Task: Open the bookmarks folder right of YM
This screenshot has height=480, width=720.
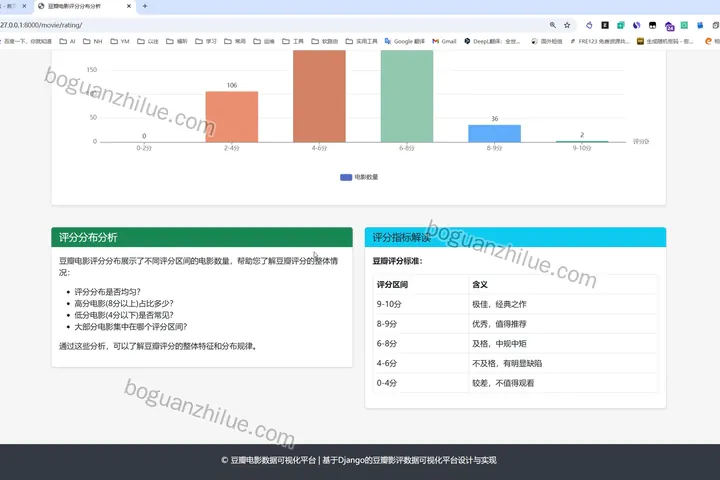Action: coord(148,41)
